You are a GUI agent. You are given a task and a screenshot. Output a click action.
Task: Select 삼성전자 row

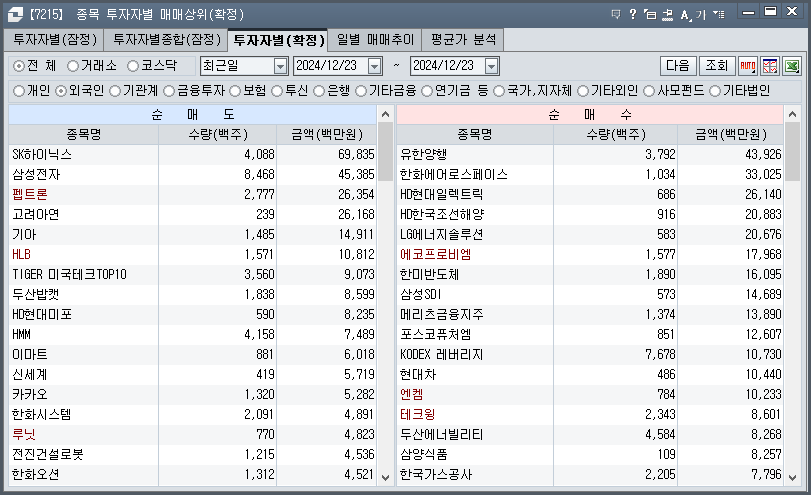[192, 174]
